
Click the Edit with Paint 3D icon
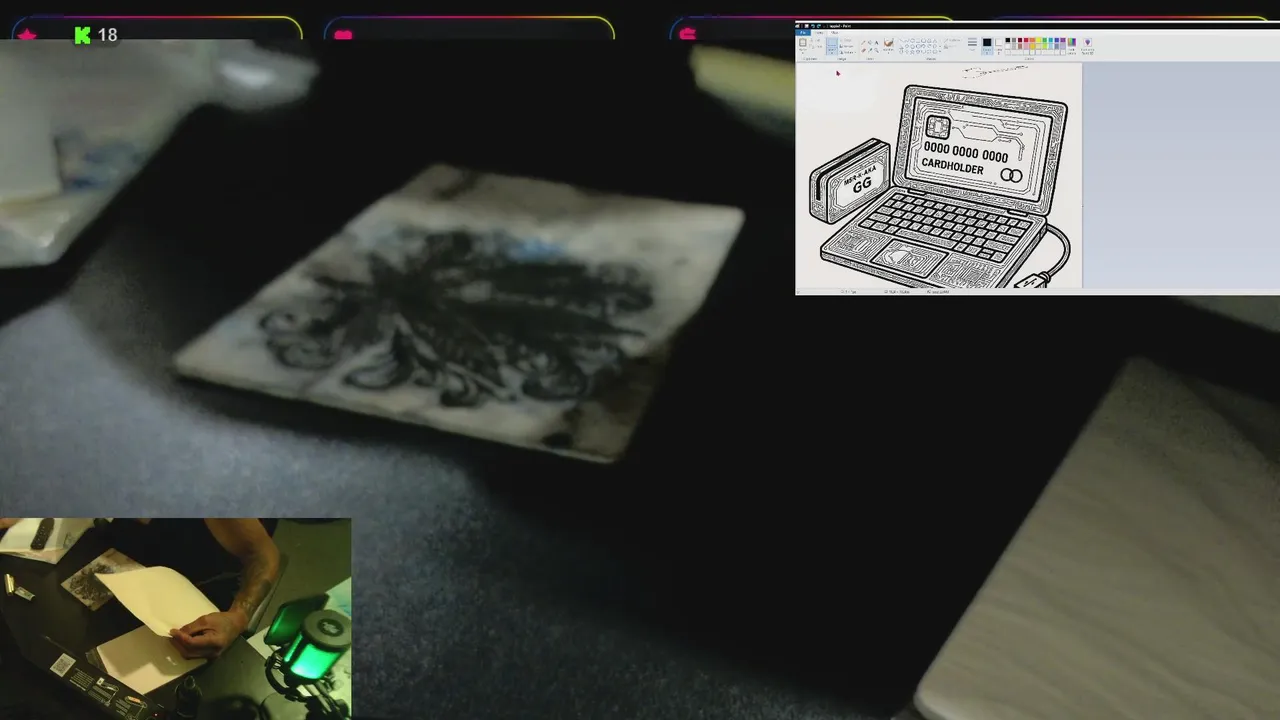tap(1087, 45)
